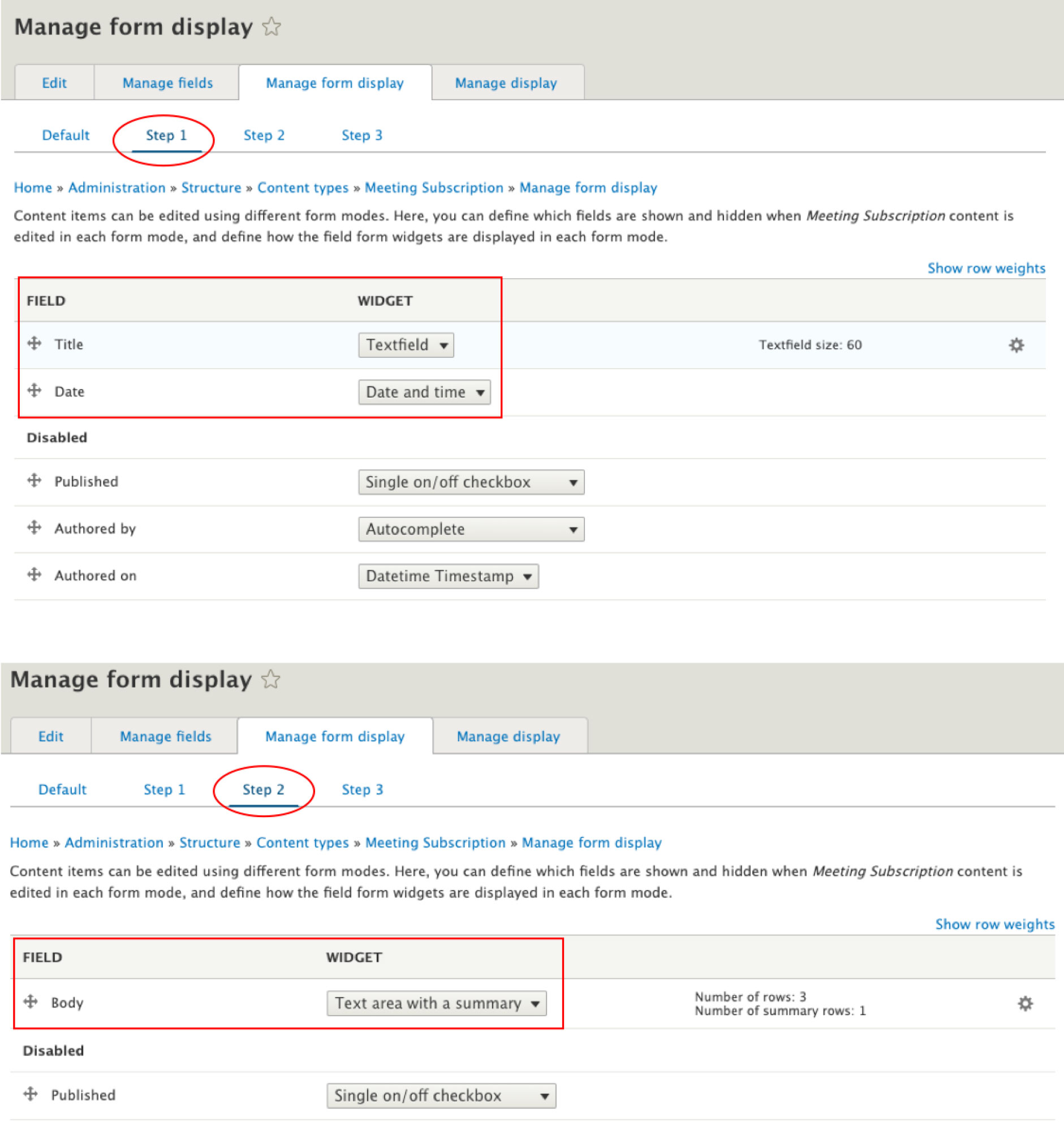Open widget dropdown for Published under the Body field
Image resolution: width=1064 pixels, height=1123 pixels.
click(x=441, y=1095)
